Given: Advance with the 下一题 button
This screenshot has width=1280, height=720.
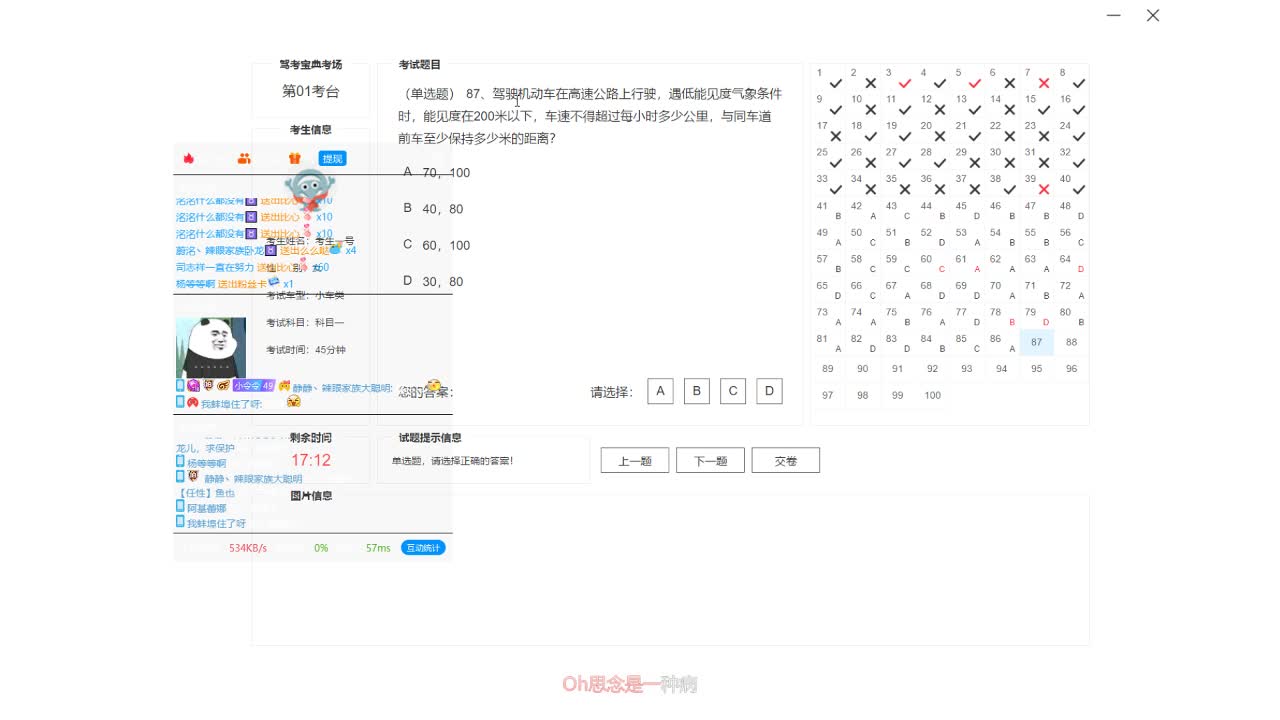Looking at the screenshot, I should click(710, 461).
